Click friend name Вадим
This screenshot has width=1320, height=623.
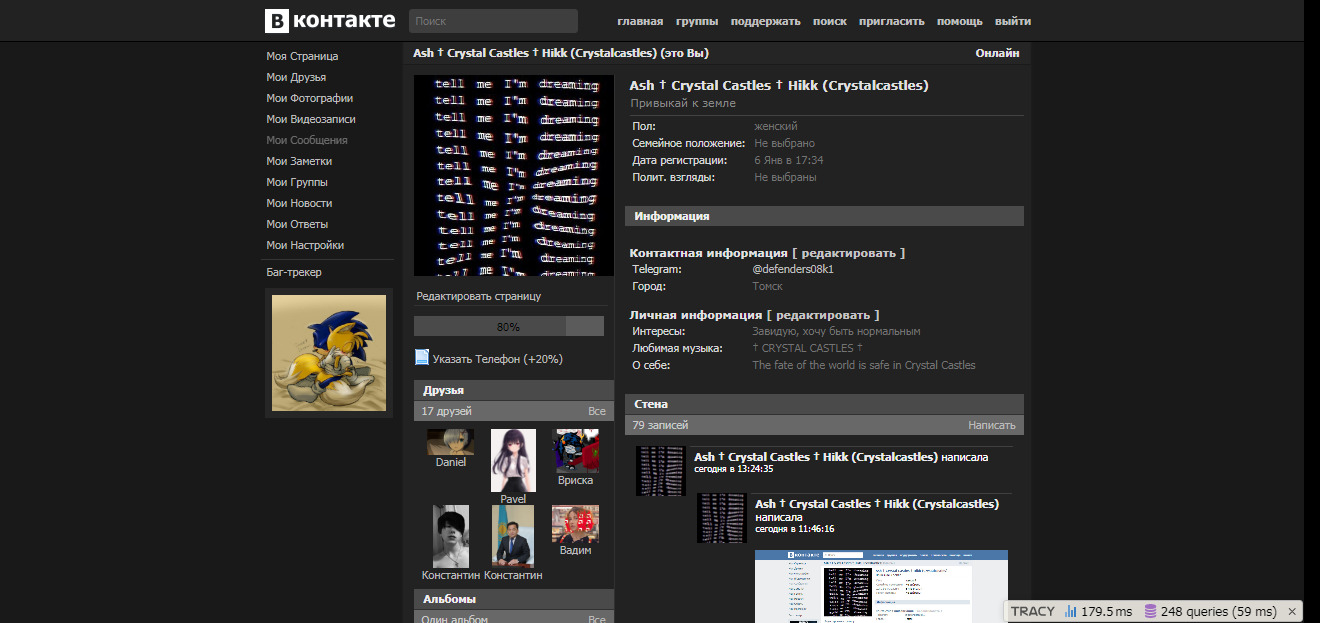click(576, 551)
